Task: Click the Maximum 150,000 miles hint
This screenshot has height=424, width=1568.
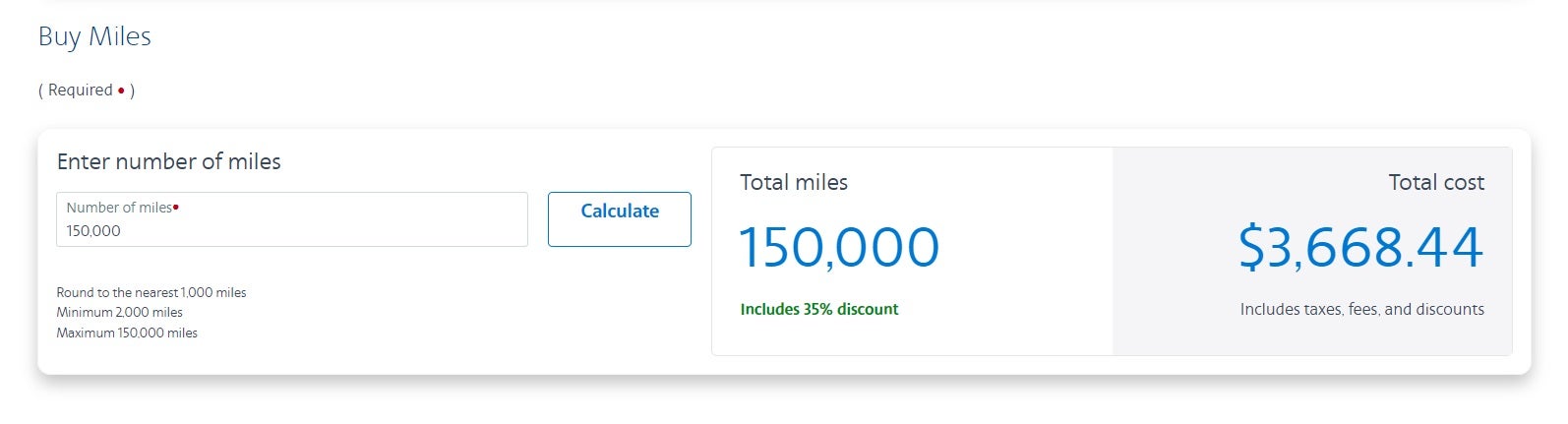Action: coord(126,333)
